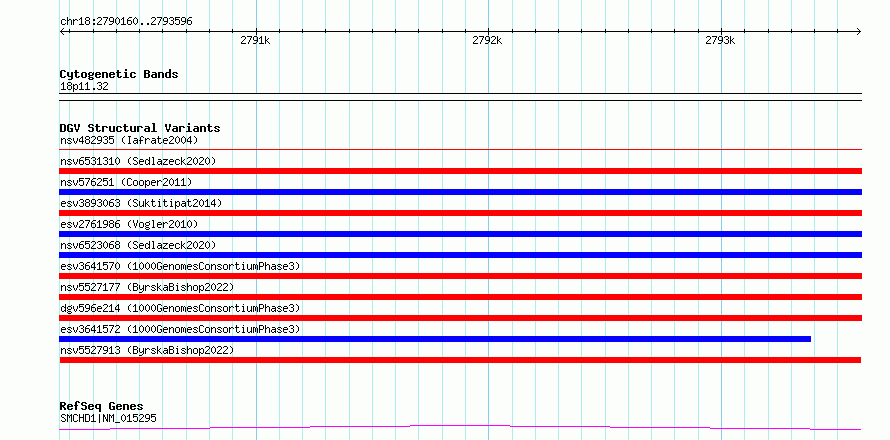
Task: Click the magenta SMCHD1 gene line
Action: pos(461,427)
